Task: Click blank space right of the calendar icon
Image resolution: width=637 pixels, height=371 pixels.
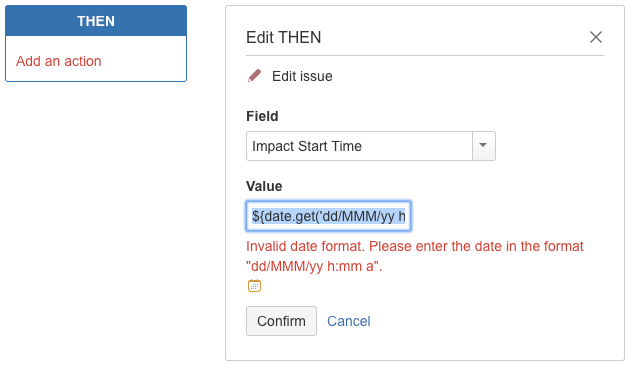Action: point(406,285)
